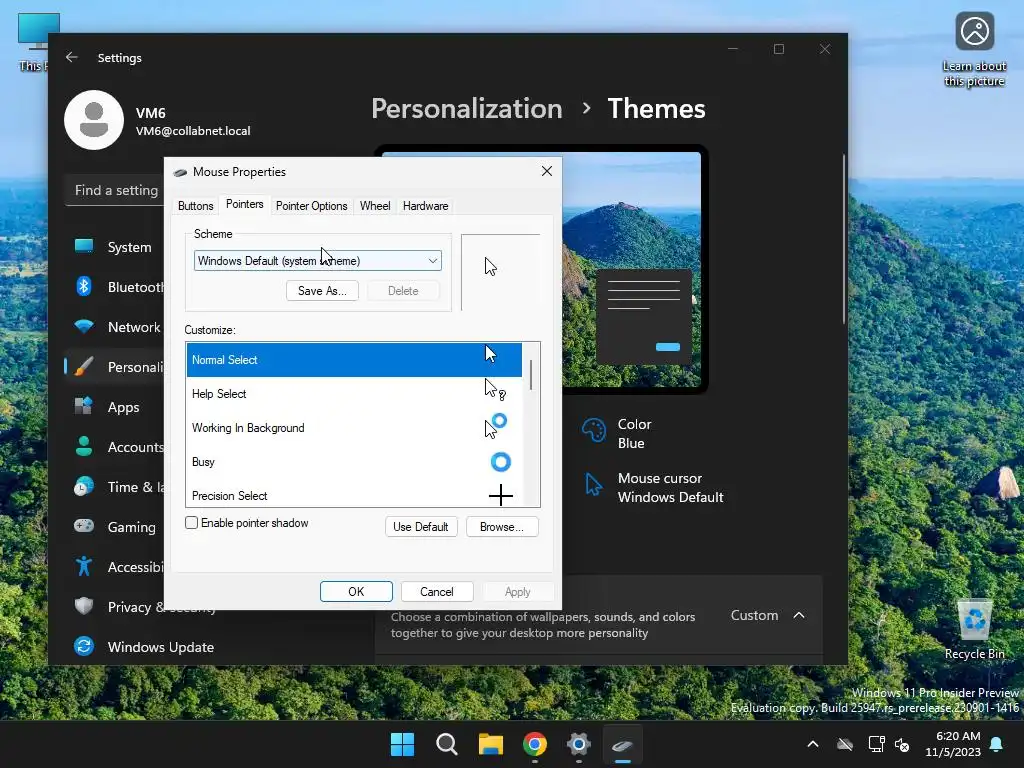Confirm Mouse Properties with OK

(356, 592)
